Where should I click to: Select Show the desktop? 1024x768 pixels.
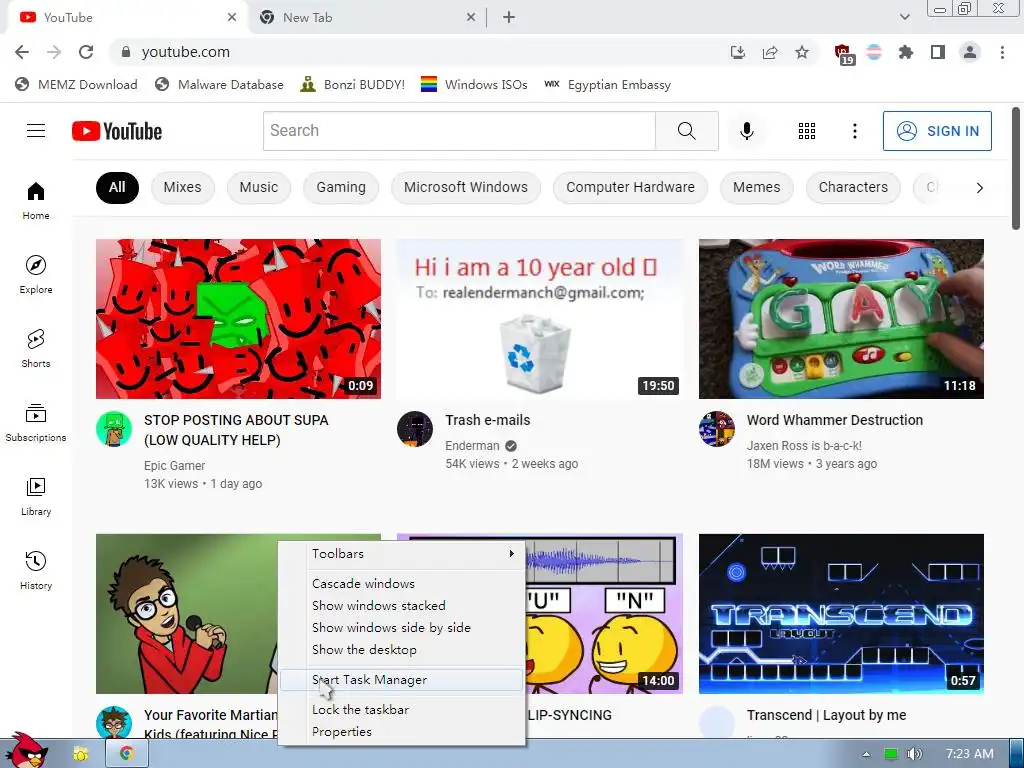point(402,650)
